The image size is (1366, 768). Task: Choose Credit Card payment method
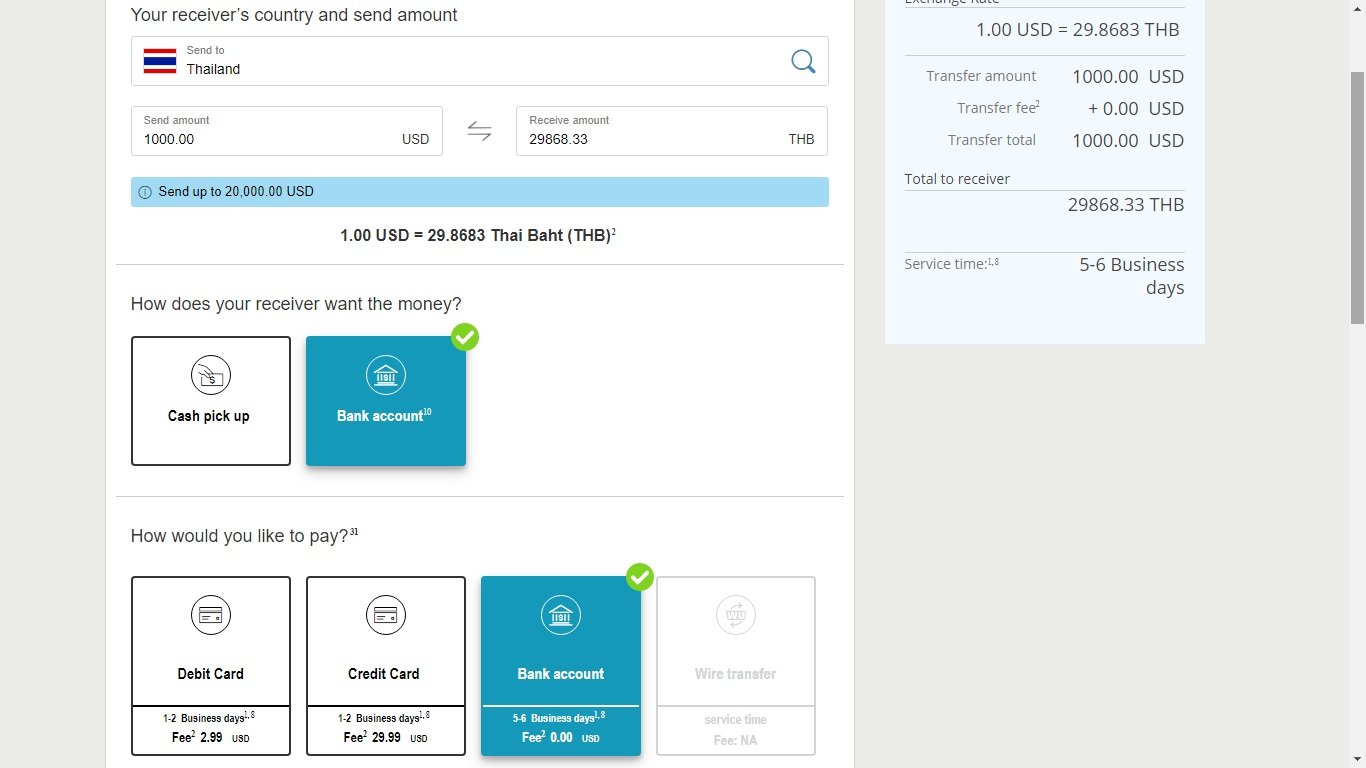pos(386,666)
